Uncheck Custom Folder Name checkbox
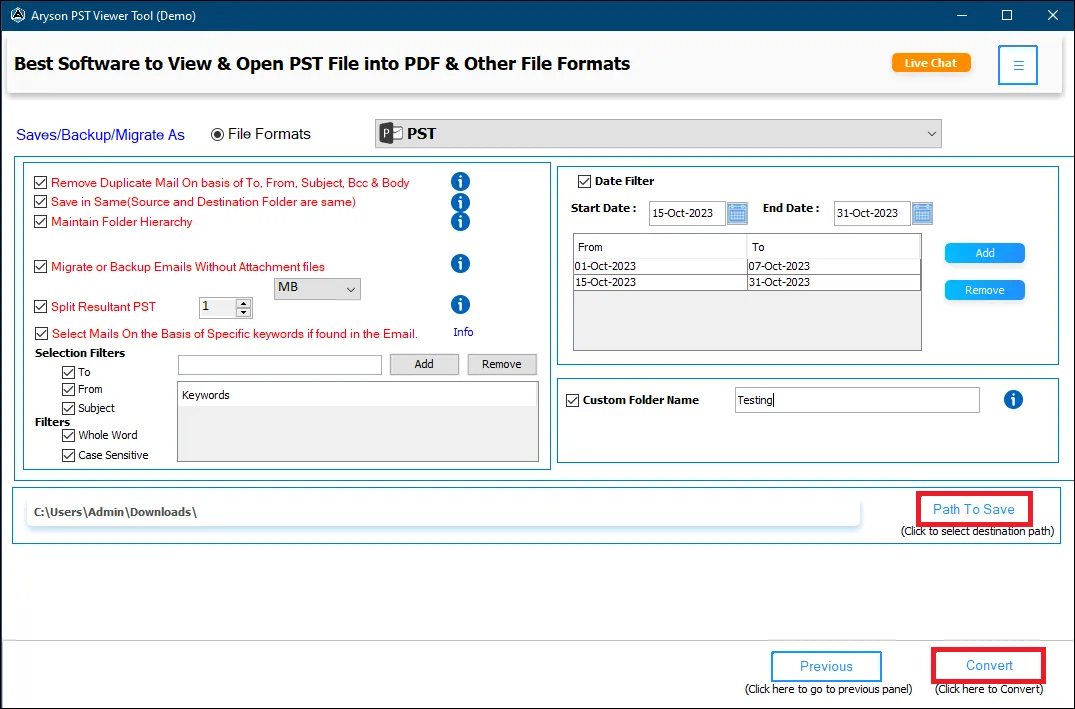The image size is (1075, 709). pyautogui.click(x=572, y=400)
